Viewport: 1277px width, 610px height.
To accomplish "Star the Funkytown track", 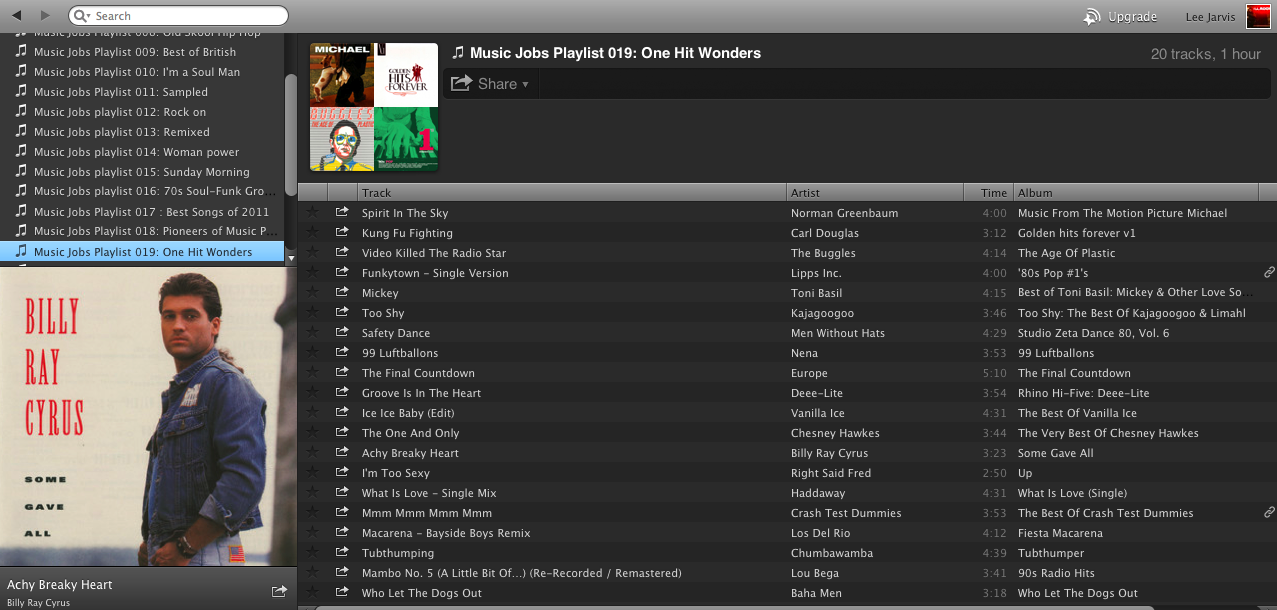I will (312, 272).
